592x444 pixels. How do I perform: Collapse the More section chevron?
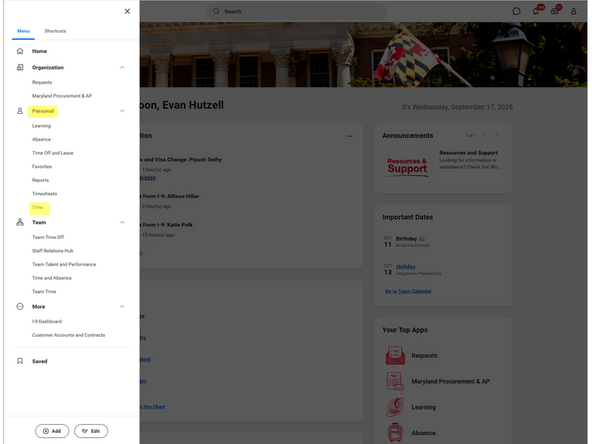(122, 307)
